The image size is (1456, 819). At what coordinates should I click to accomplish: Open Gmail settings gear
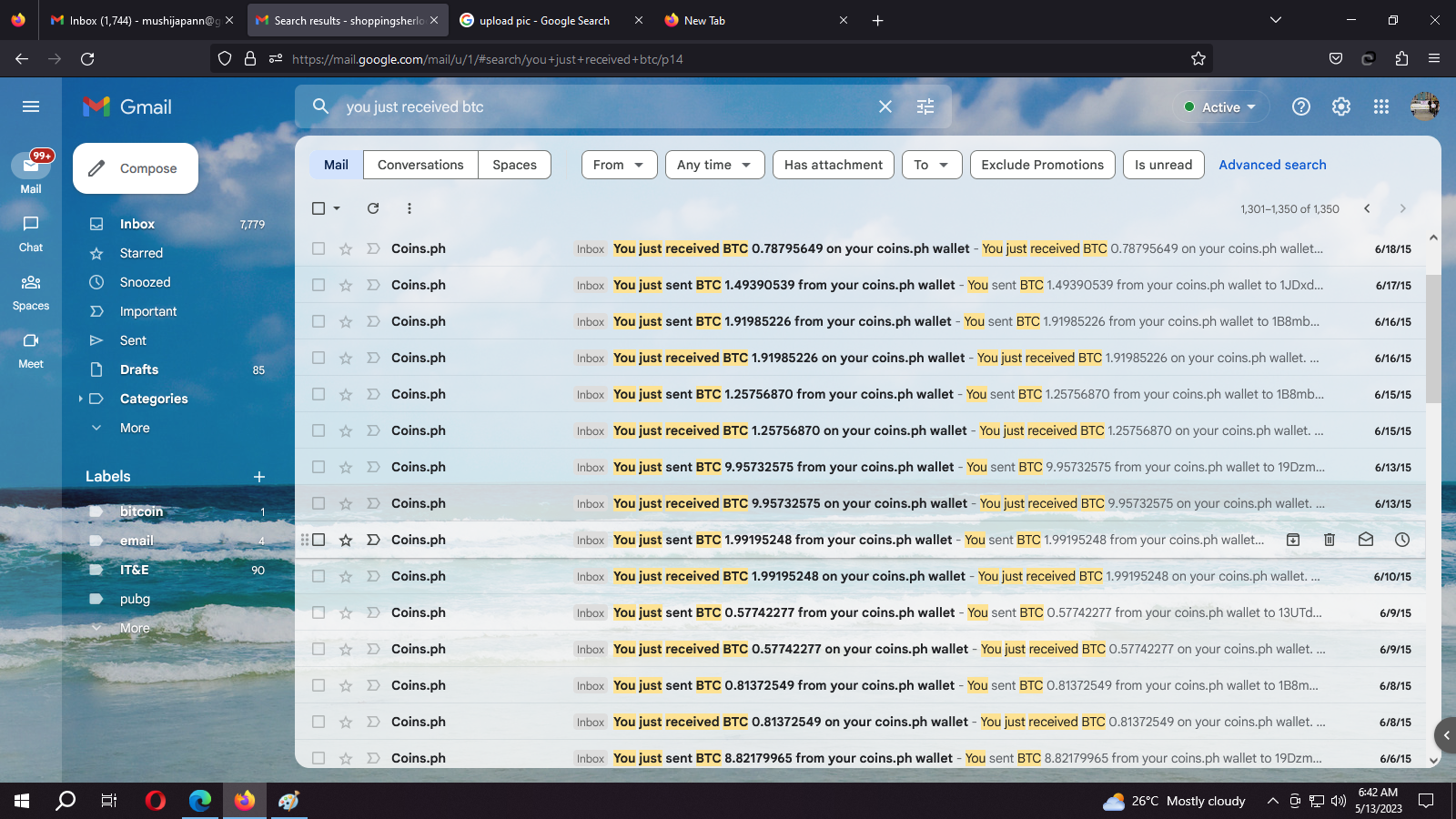1341,106
